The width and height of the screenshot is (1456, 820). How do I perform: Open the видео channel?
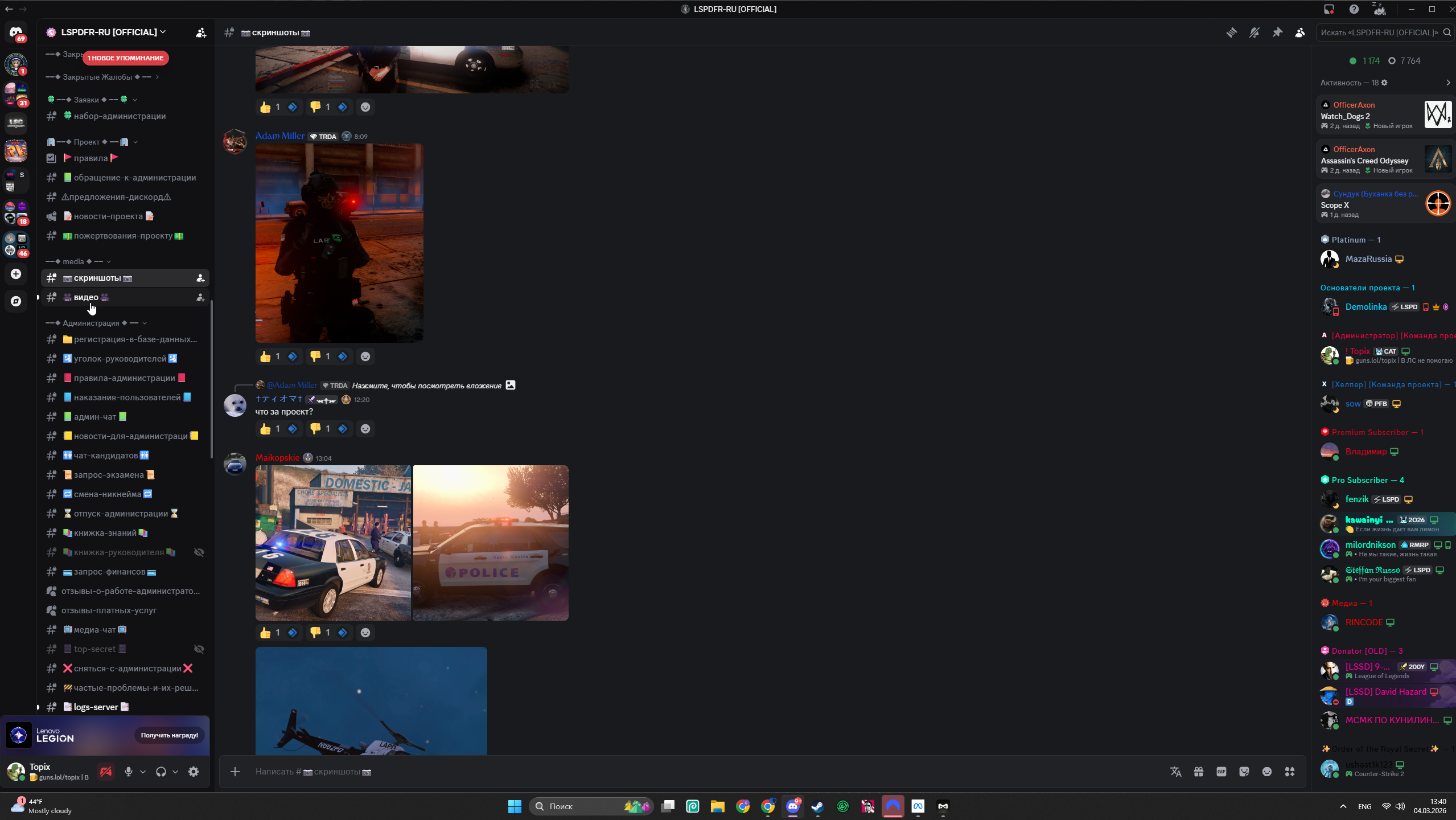coord(125,297)
